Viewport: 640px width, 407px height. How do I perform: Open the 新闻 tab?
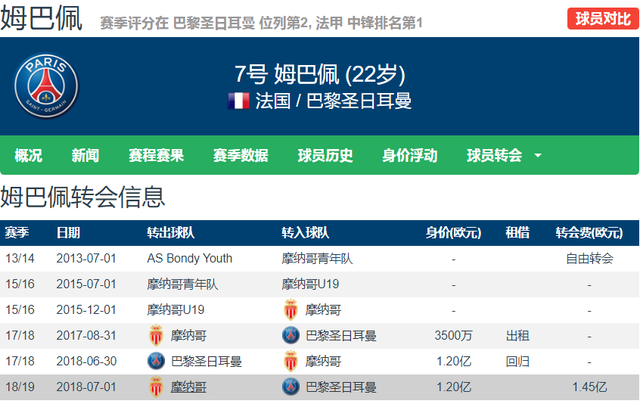(85, 156)
